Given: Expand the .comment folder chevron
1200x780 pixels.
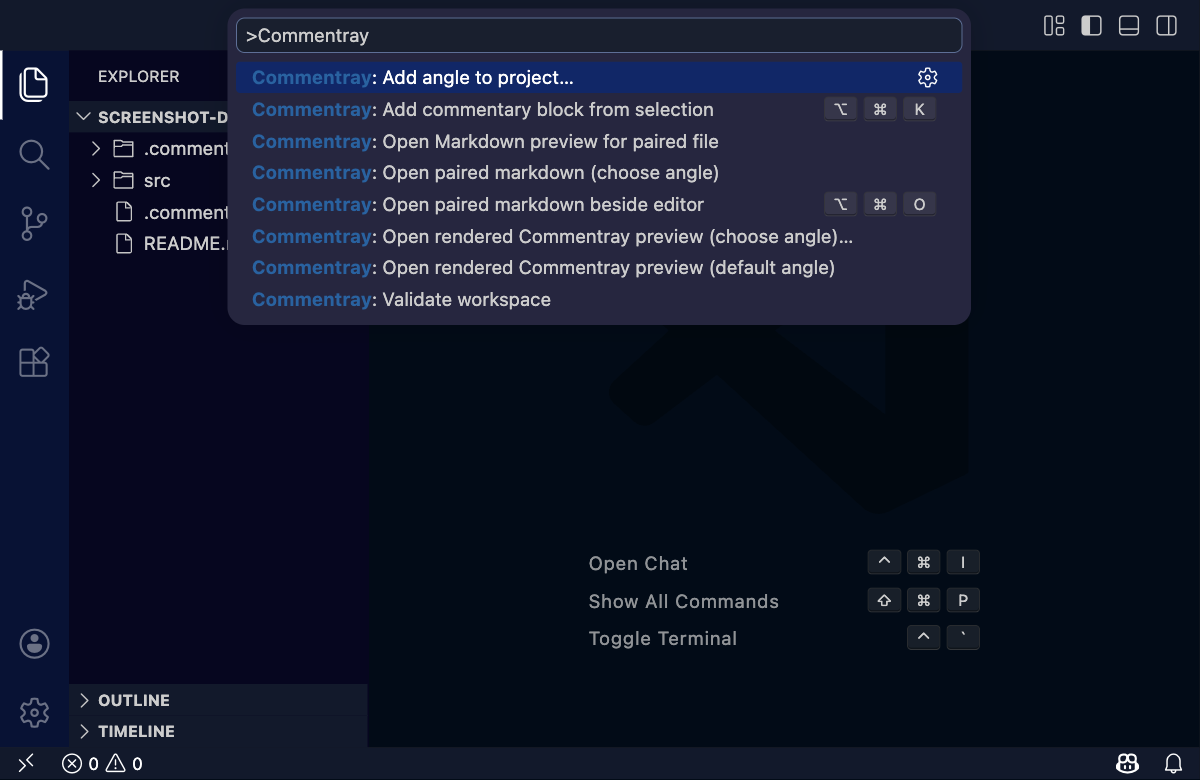Looking at the screenshot, I should pos(96,149).
